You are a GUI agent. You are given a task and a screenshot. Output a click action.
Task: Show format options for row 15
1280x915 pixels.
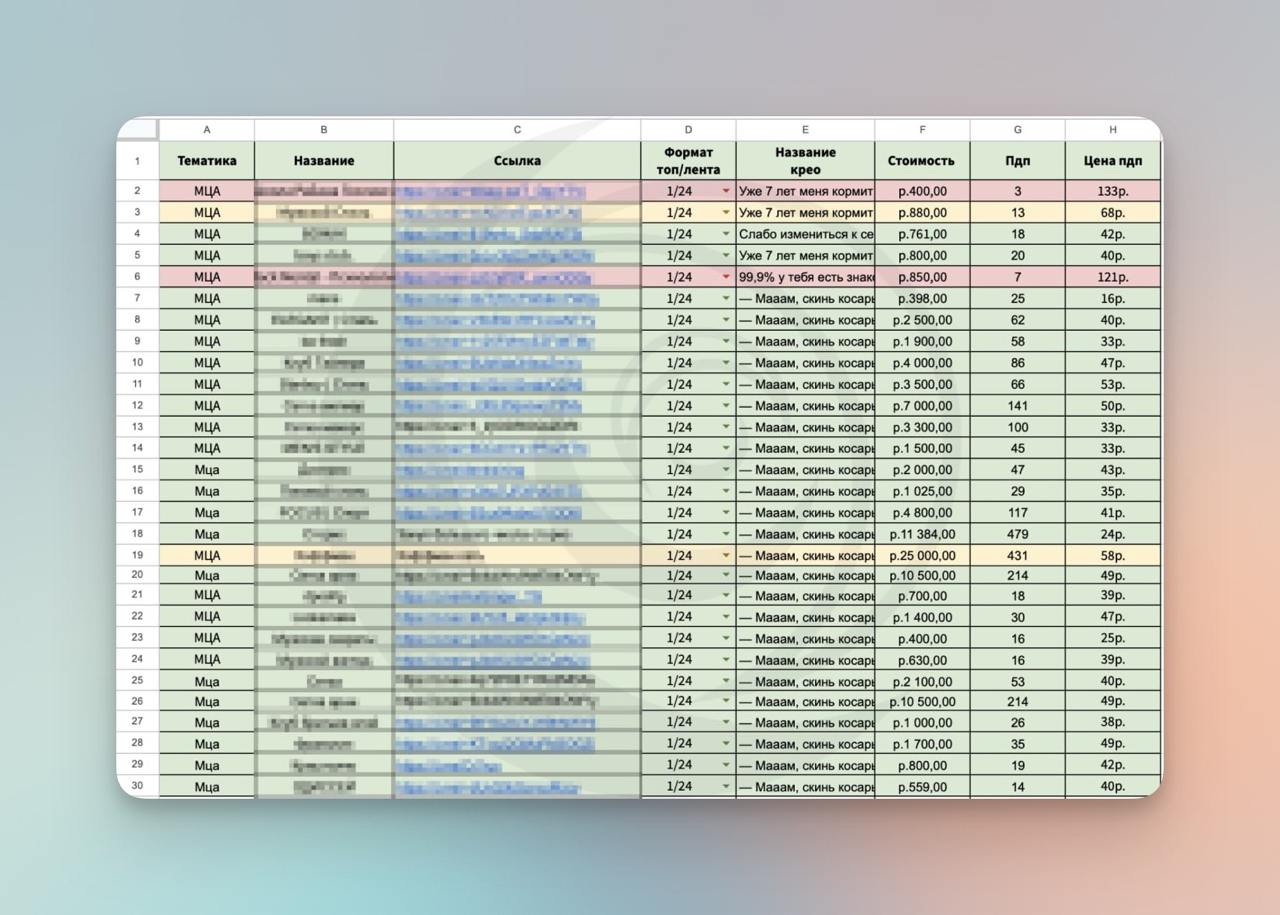coord(726,470)
